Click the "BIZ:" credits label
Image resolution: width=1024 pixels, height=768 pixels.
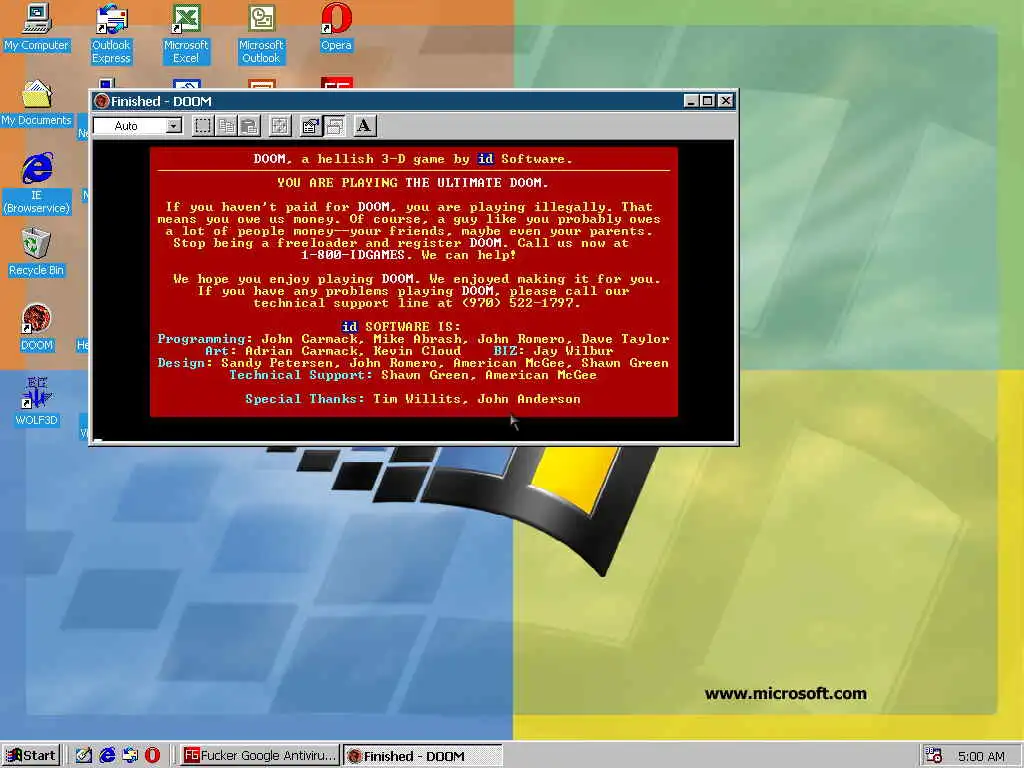[509, 351]
